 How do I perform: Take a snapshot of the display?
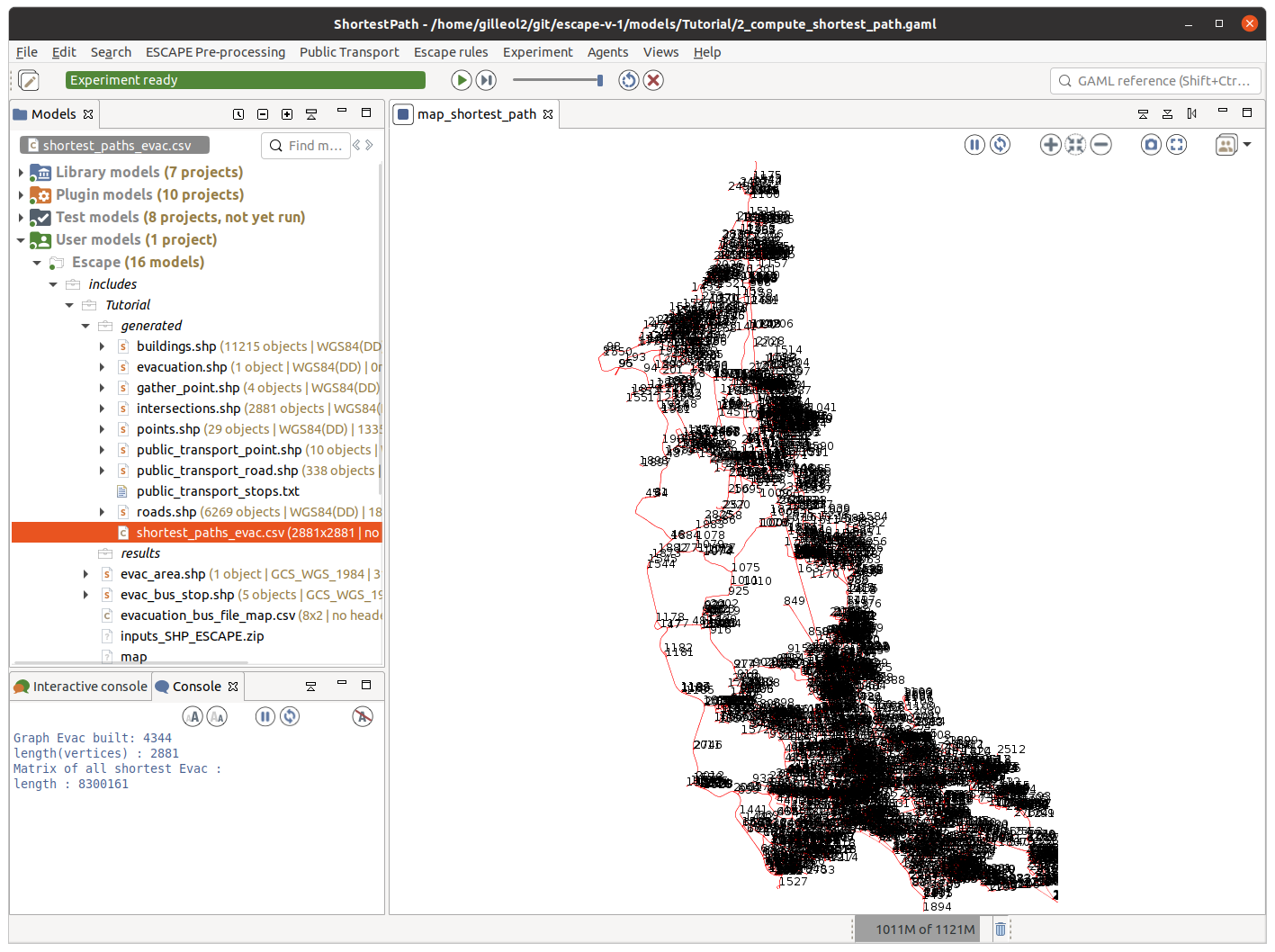point(1151,145)
